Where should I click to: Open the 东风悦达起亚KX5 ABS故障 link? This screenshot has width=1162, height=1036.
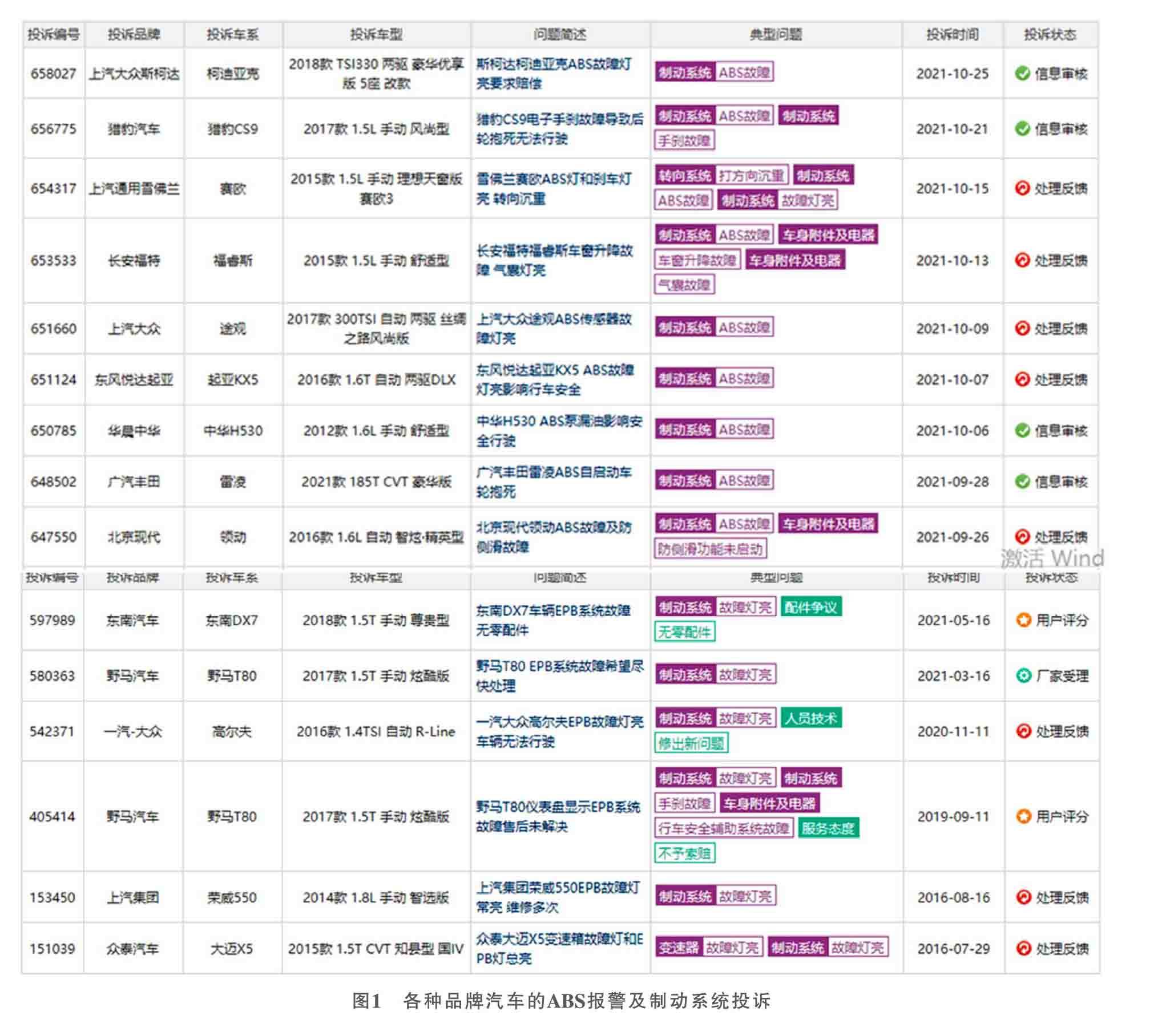click(x=555, y=380)
